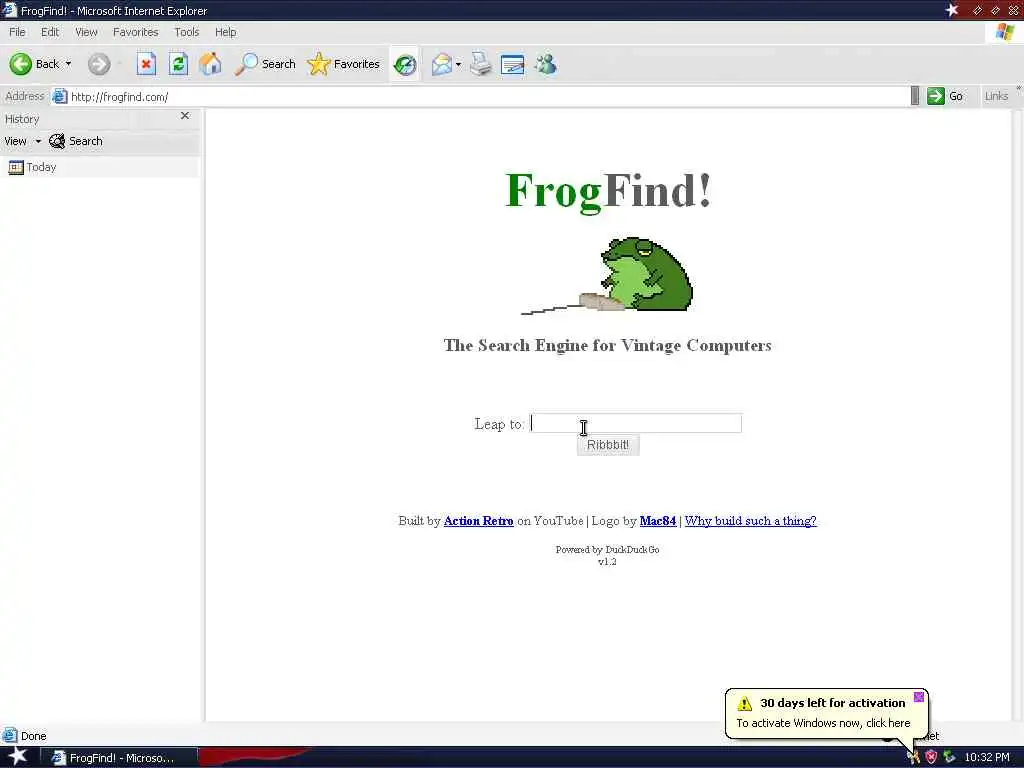Click the grey Forward arrow button

click(x=99, y=64)
